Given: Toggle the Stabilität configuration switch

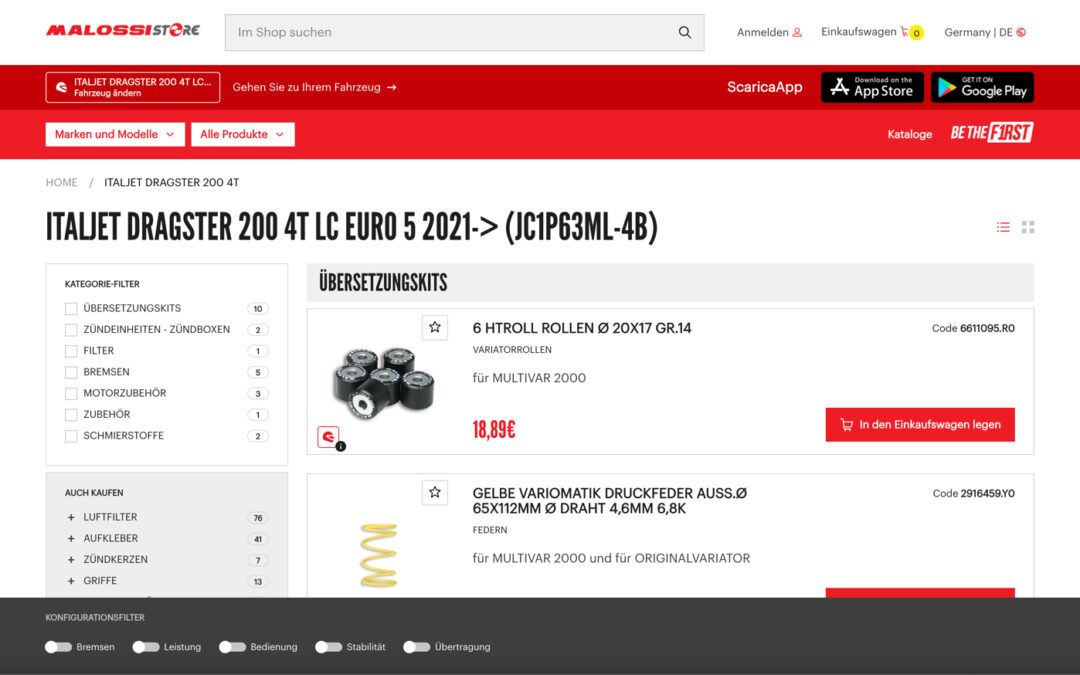Looking at the screenshot, I should coord(329,647).
